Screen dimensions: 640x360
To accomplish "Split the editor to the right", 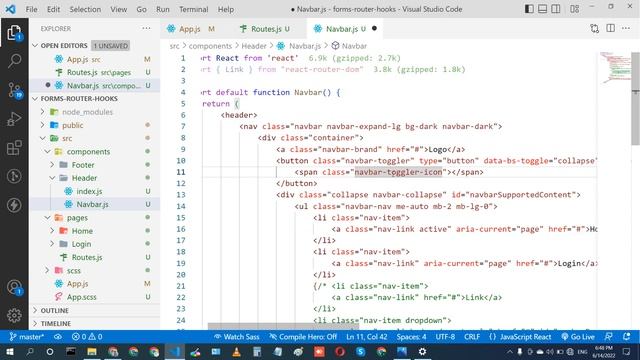I will [x=610, y=29].
